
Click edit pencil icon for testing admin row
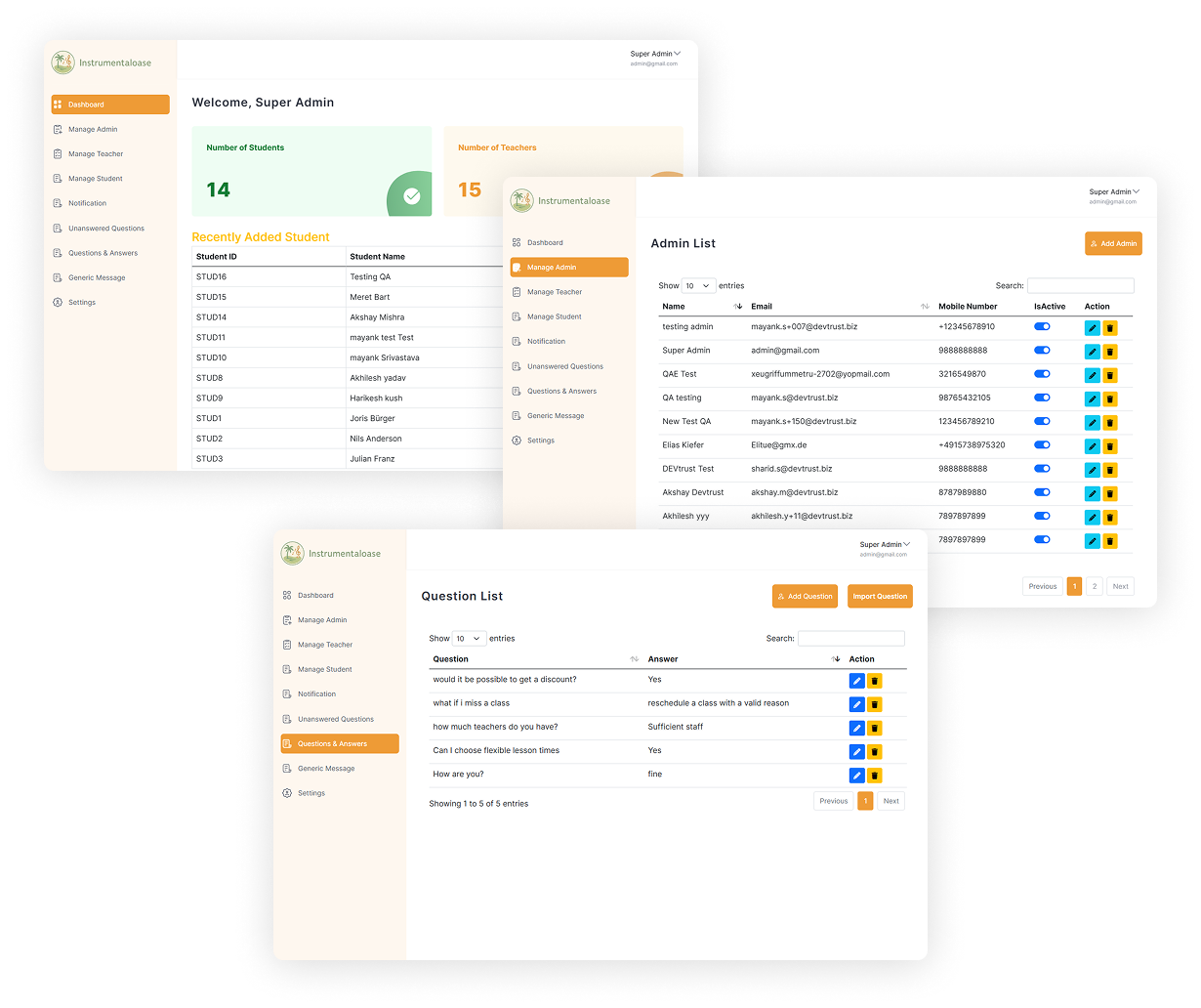pyautogui.click(x=1092, y=328)
